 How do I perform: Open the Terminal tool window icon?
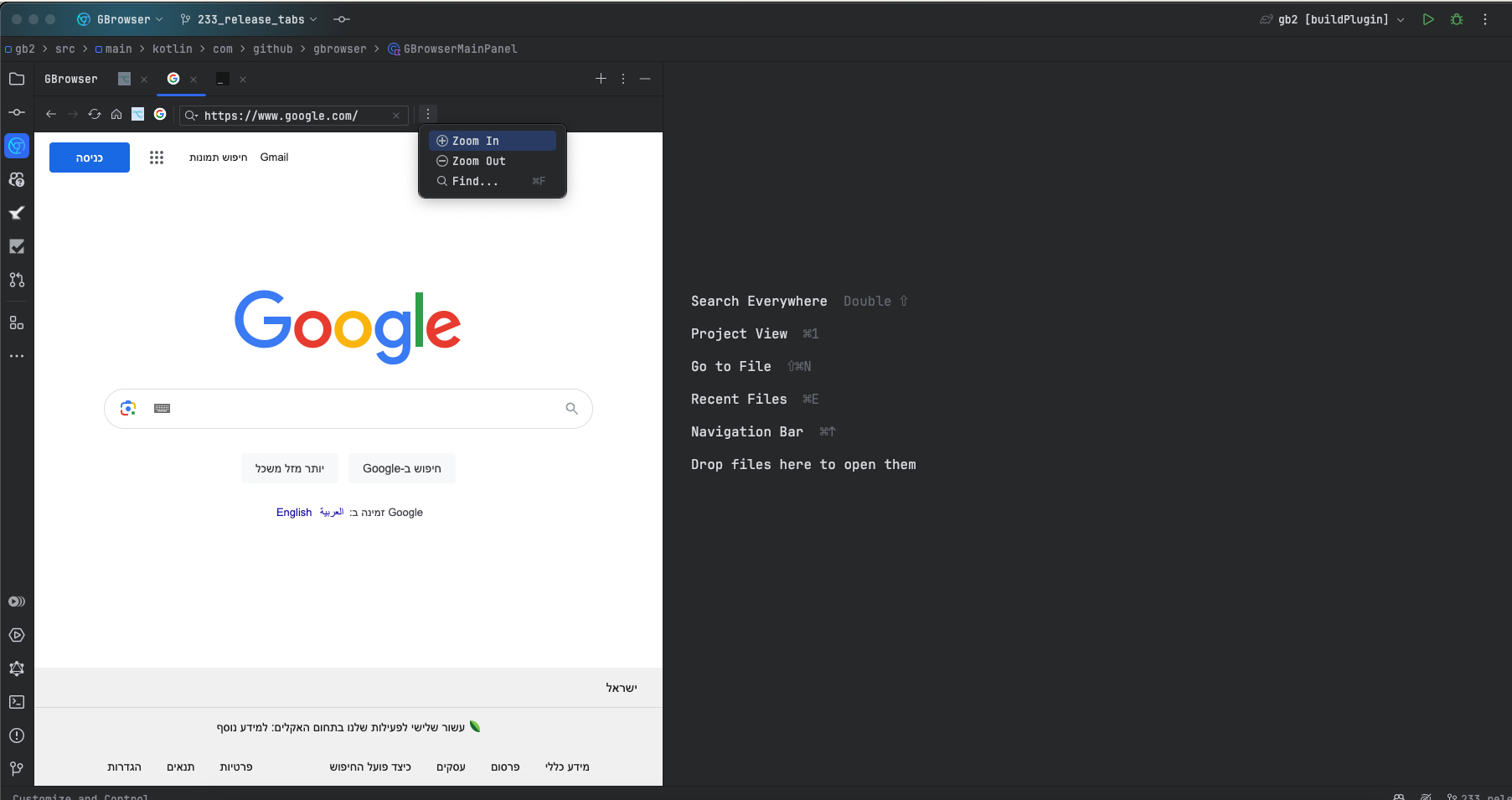coord(17,702)
